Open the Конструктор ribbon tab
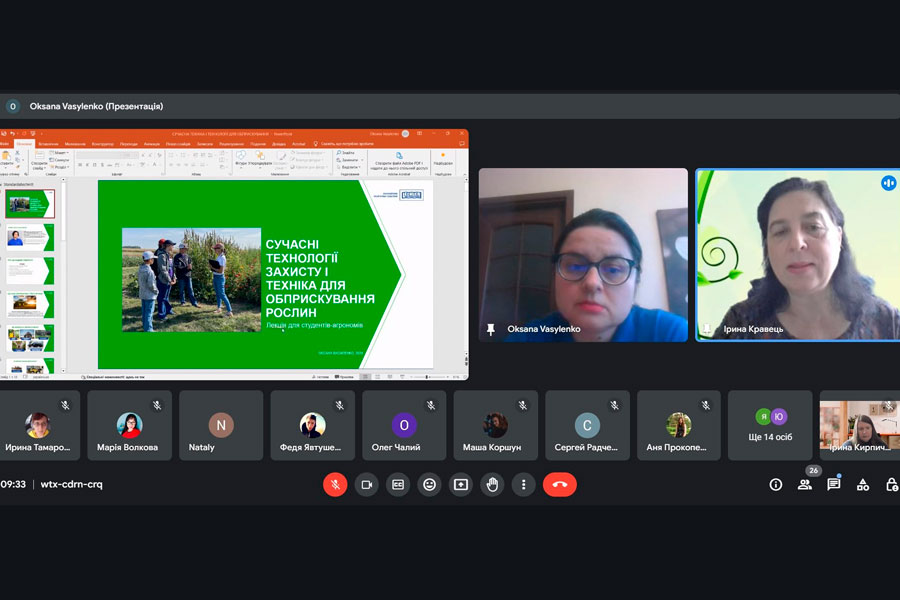This screenshot has height=600, width=900. click(x=103, y=144)
